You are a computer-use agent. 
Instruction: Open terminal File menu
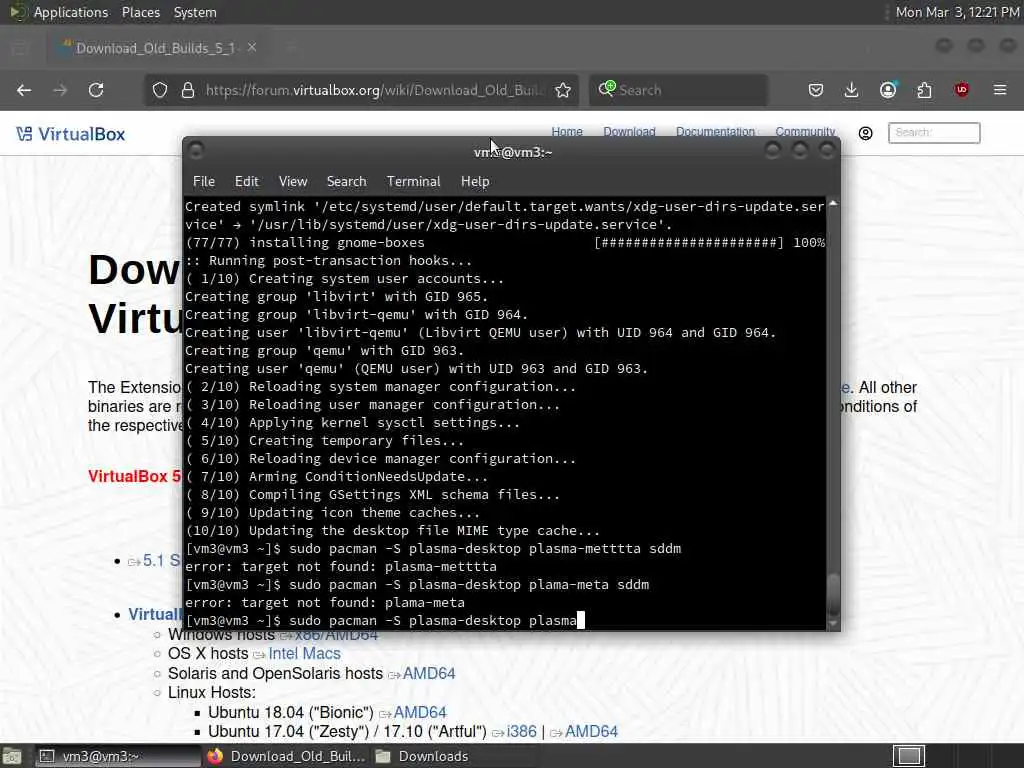204,182
